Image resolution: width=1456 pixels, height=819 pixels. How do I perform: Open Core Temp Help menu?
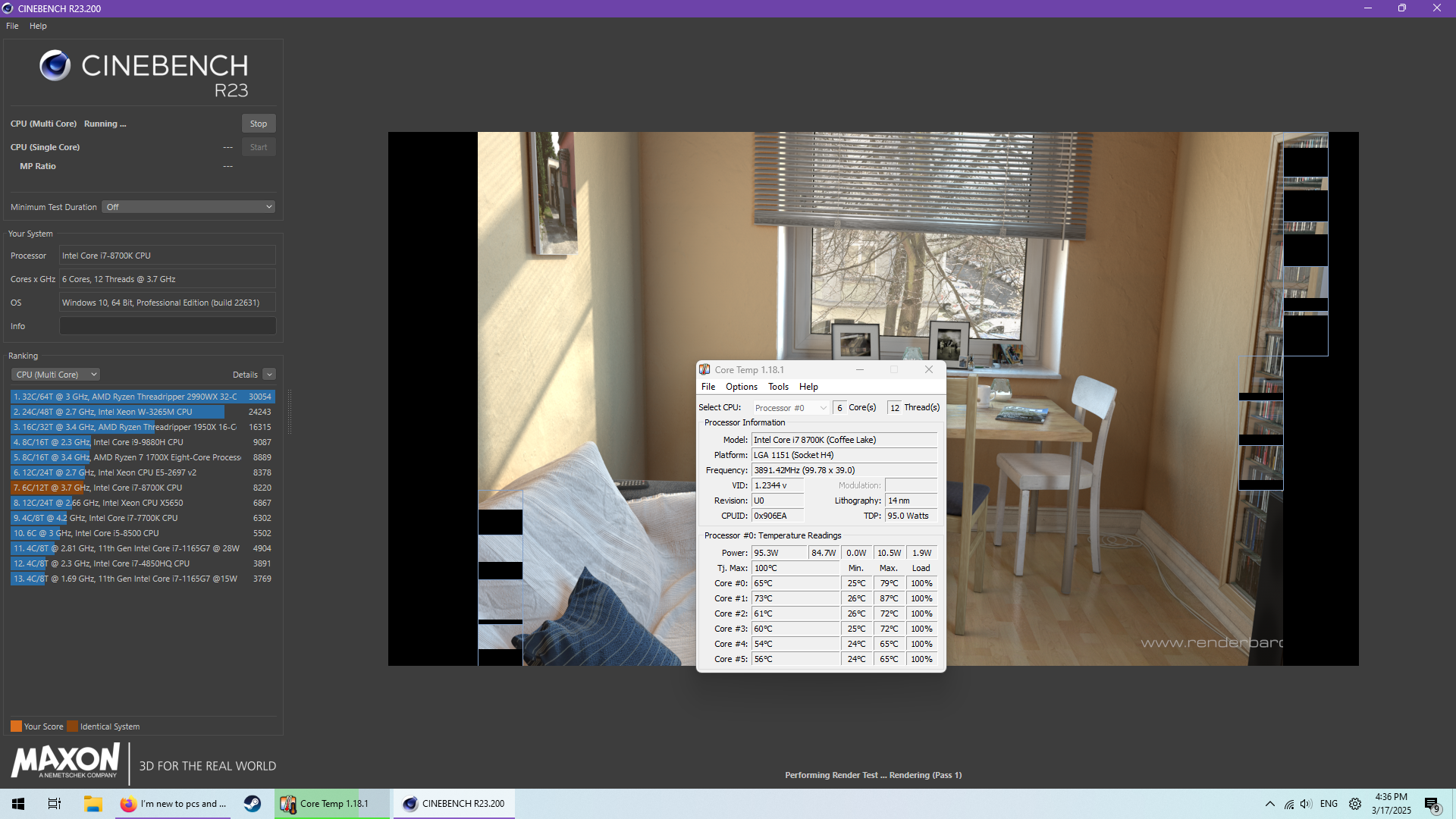pyautogui.click(x=808, y=387)
